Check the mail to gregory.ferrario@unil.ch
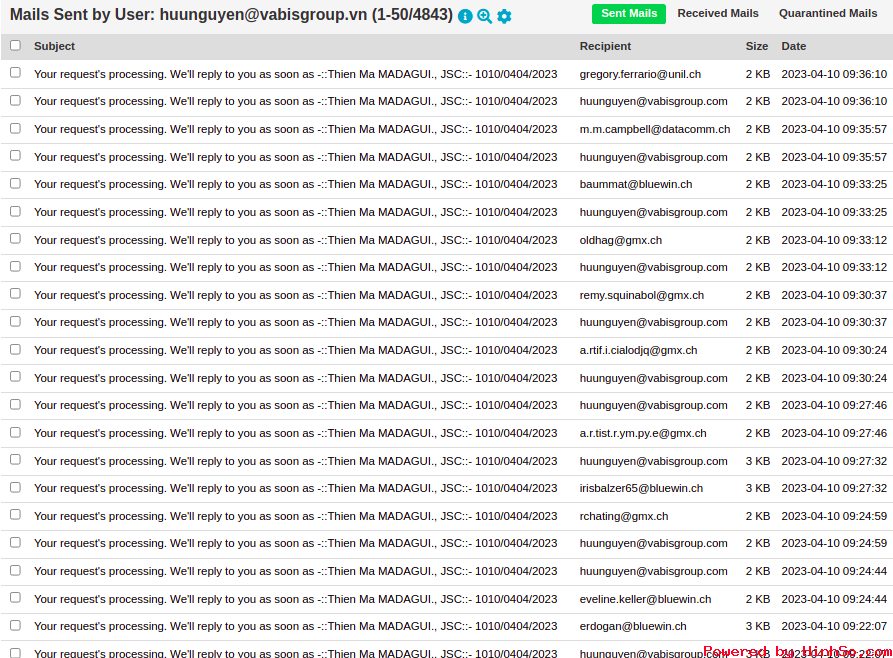This screenshot has width=893, height=658. (15, 72)
